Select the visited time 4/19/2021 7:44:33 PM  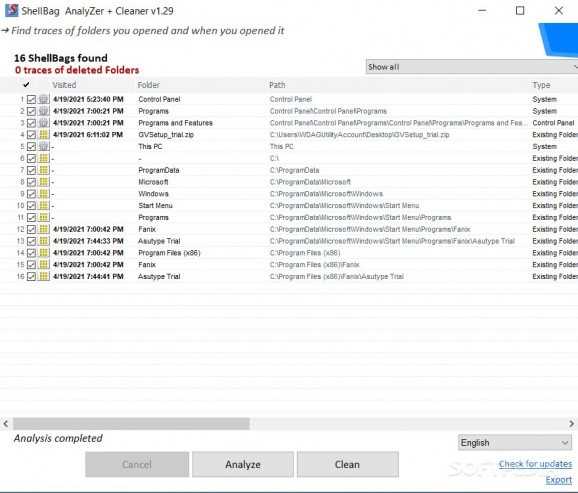tap(88, 241)
